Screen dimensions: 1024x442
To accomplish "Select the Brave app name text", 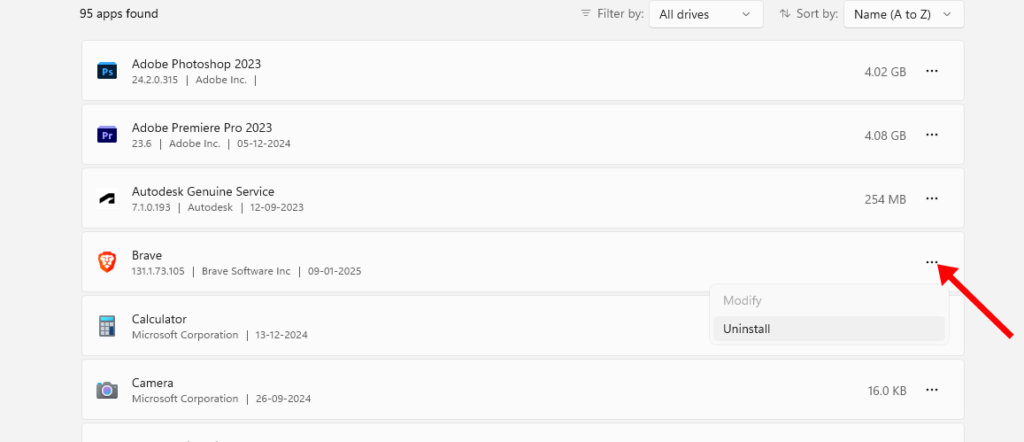I will [147, 255].
